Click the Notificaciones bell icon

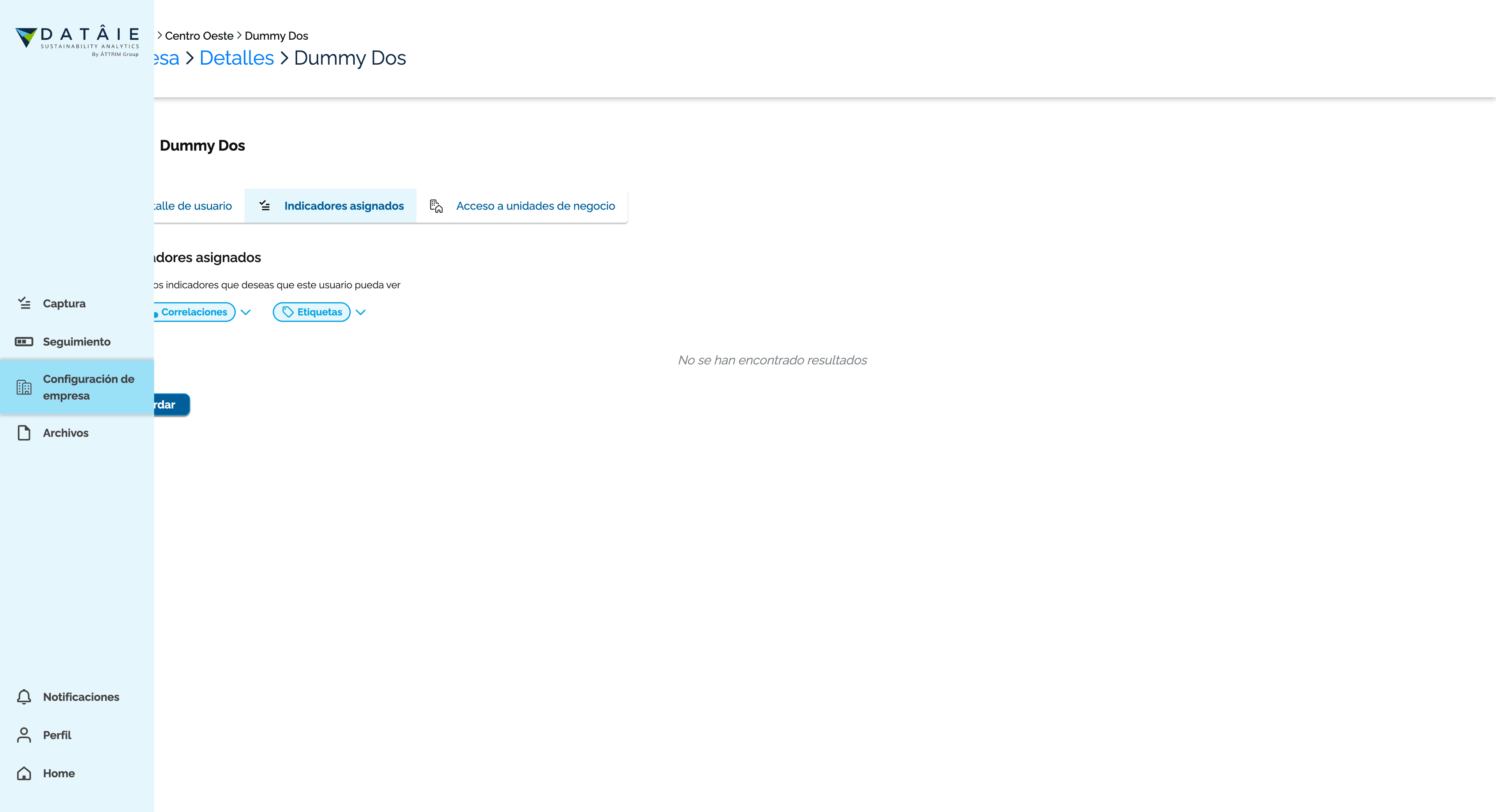coord(24,696)
